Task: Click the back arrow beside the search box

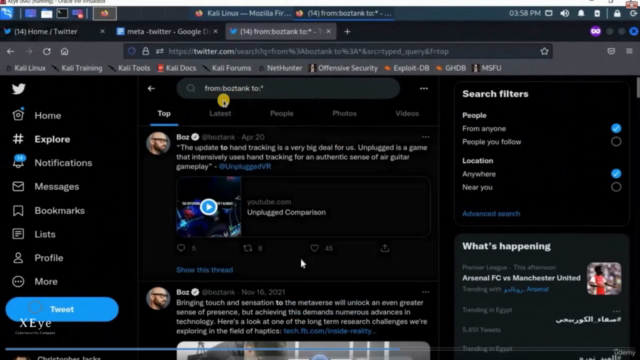Action: point(151,89)
